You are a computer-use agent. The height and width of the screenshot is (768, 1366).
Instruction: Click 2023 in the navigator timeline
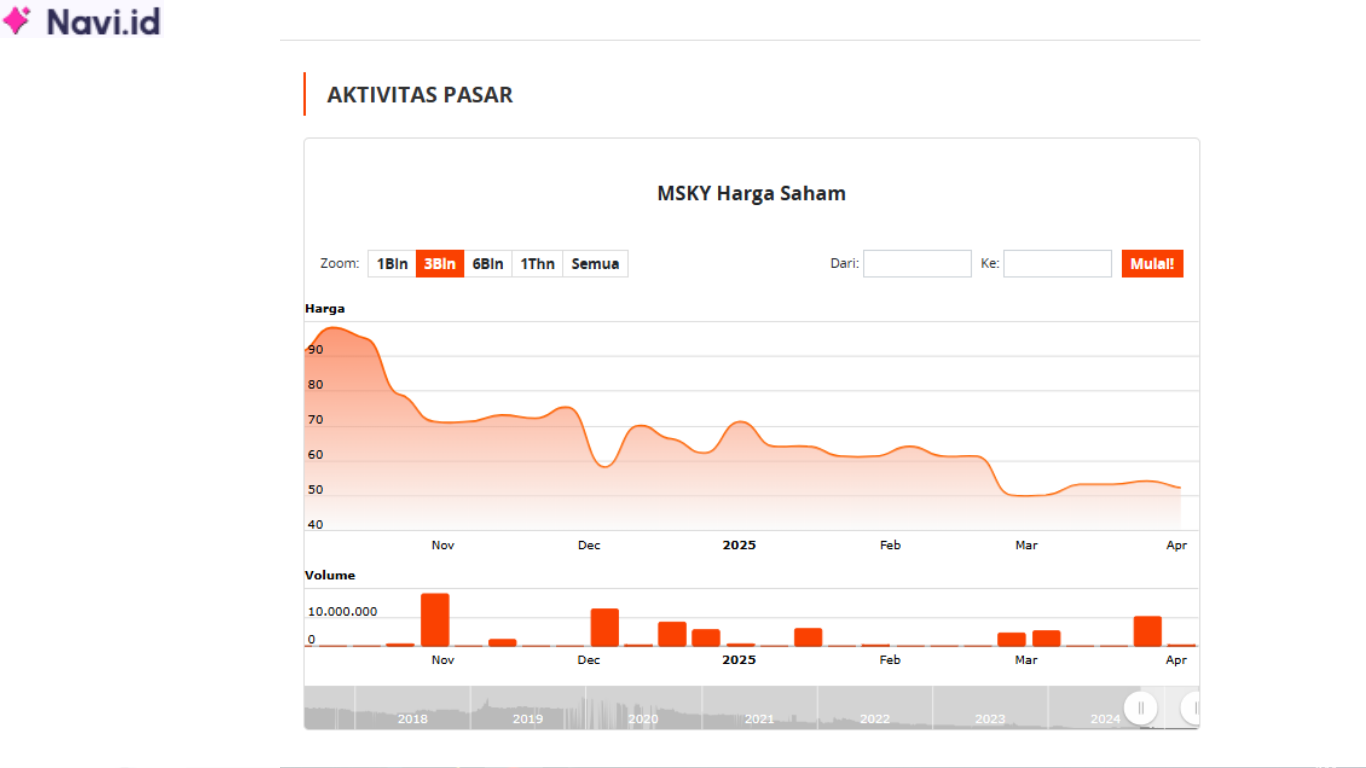[x=990, y=719]
